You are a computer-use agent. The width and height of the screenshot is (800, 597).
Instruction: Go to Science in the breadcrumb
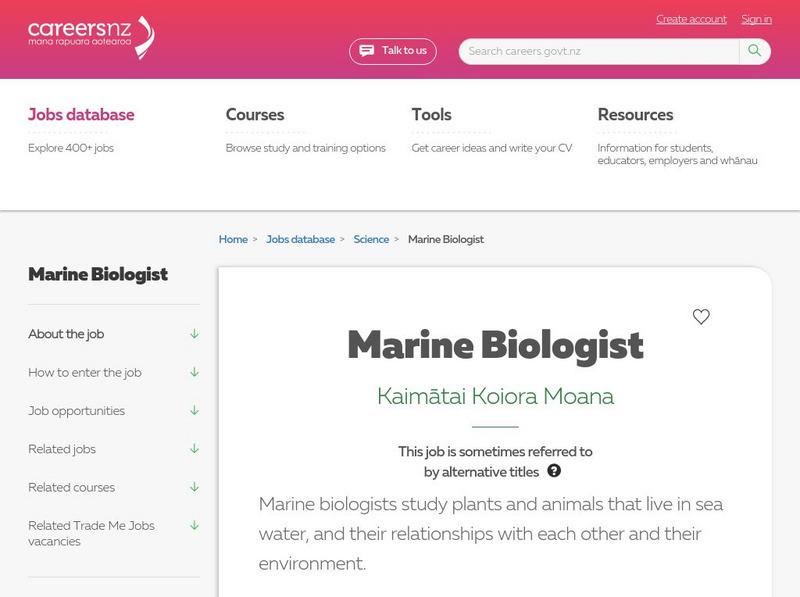click(371, 240)
